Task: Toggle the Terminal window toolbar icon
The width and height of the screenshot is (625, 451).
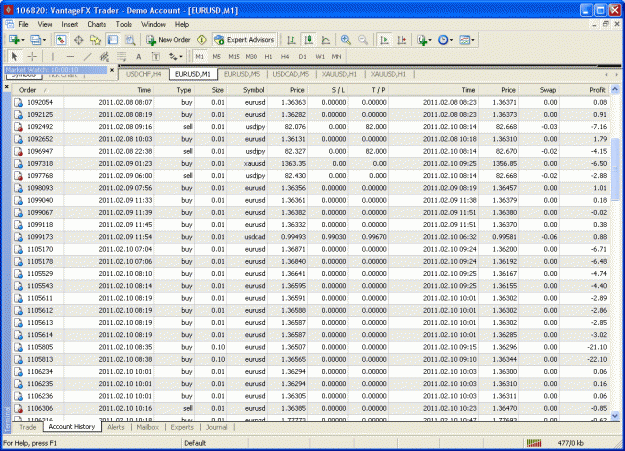Action: pyautogui.click(x=113, y=40)
